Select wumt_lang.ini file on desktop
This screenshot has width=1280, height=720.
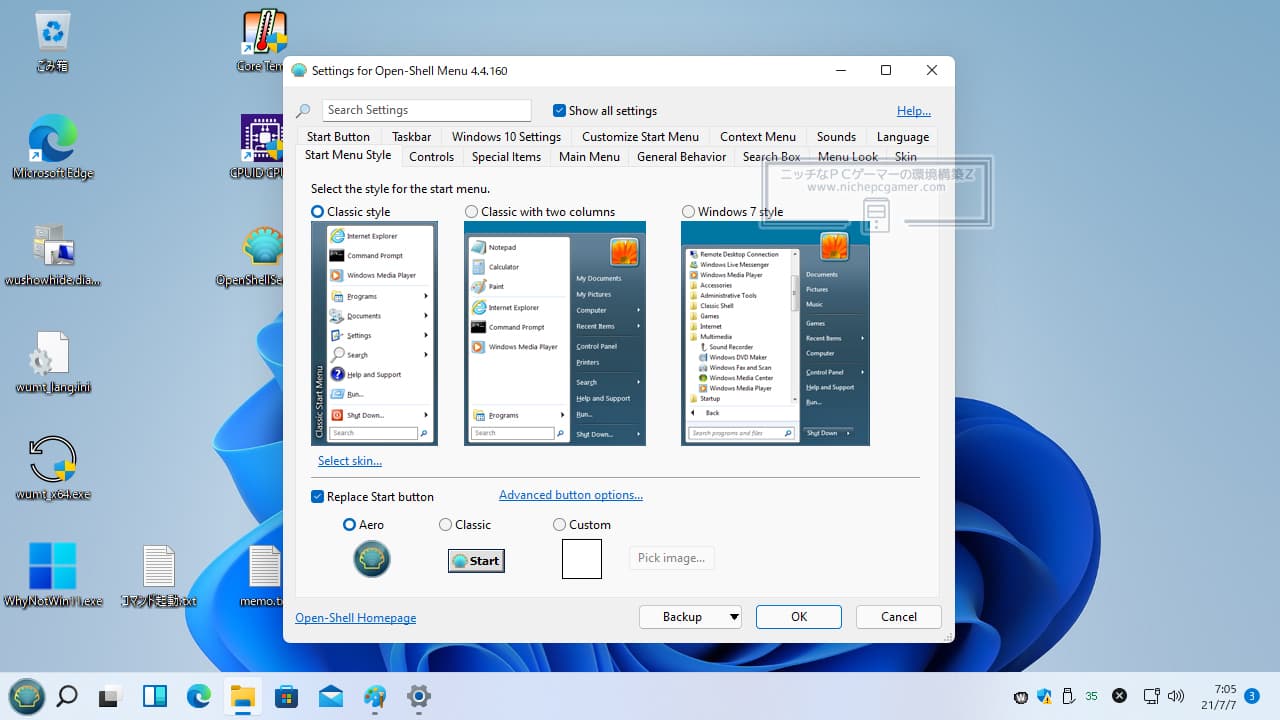pyautogui.click(x=52, y=361)
